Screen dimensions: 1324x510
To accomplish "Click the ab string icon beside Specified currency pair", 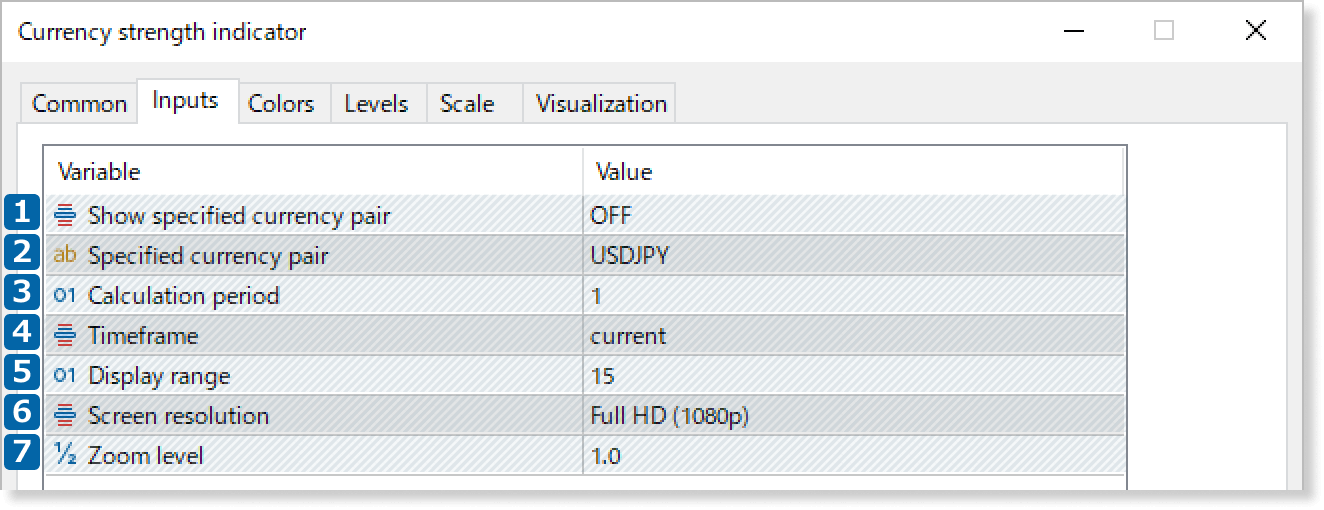I will point(65,255).
